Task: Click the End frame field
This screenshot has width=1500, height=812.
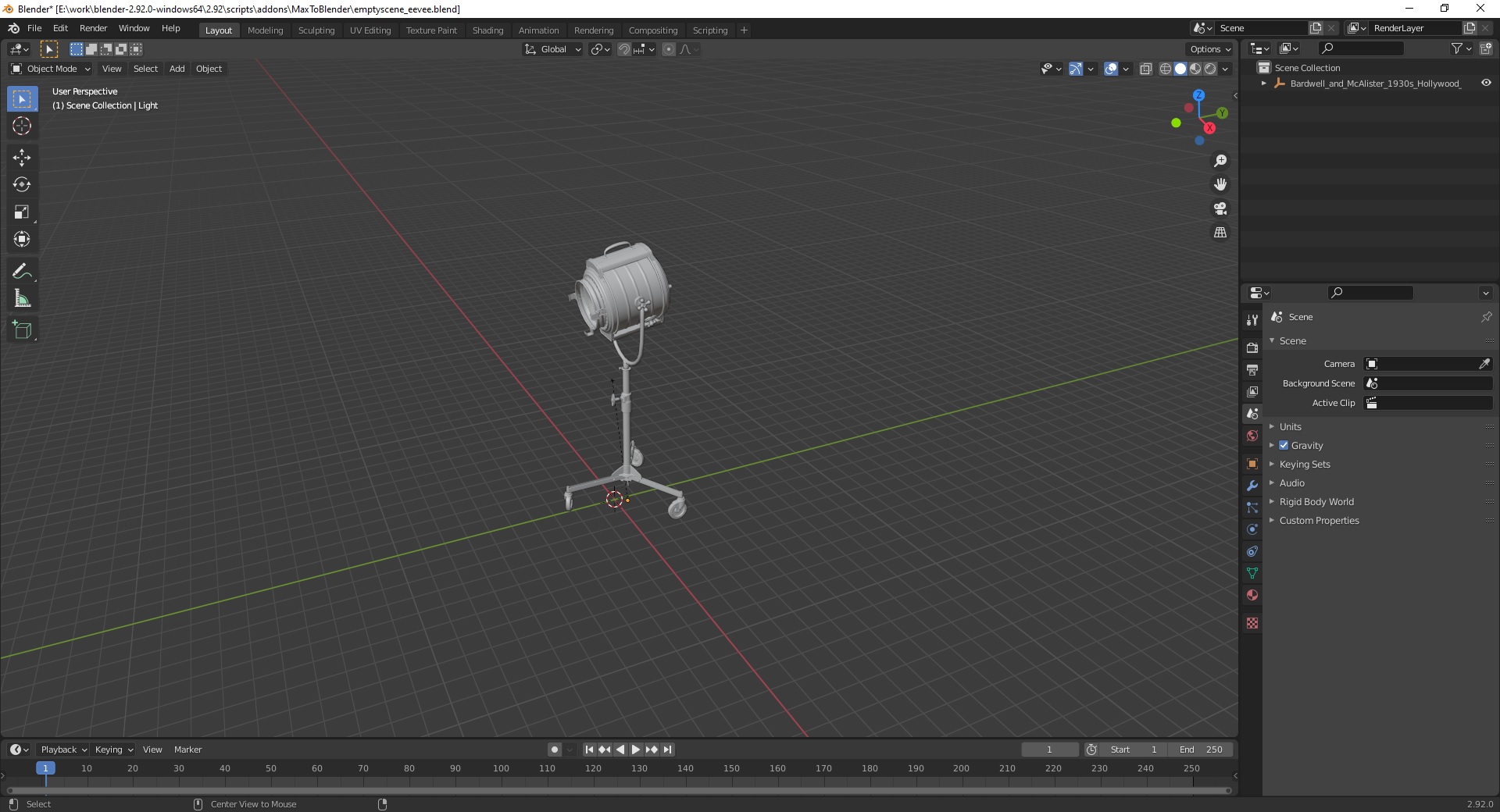Action: 1201,750
